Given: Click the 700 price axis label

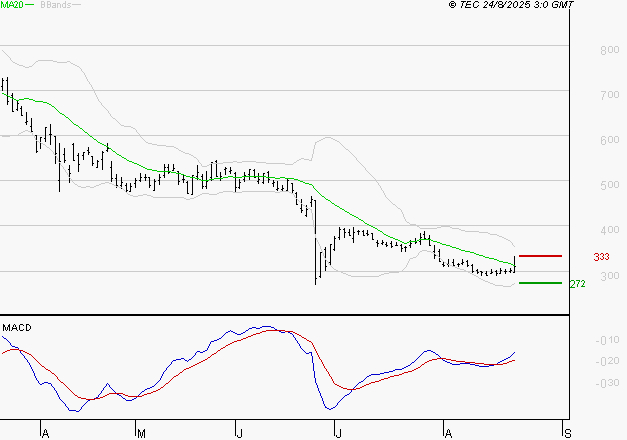Looking at the screenshot, I should point(608,95).
